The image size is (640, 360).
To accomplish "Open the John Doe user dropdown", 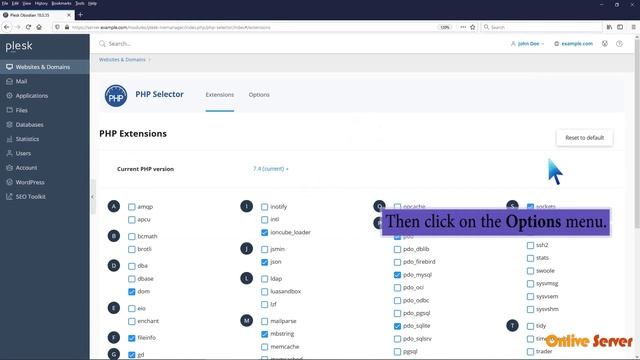I will click(x=527, y=44).
